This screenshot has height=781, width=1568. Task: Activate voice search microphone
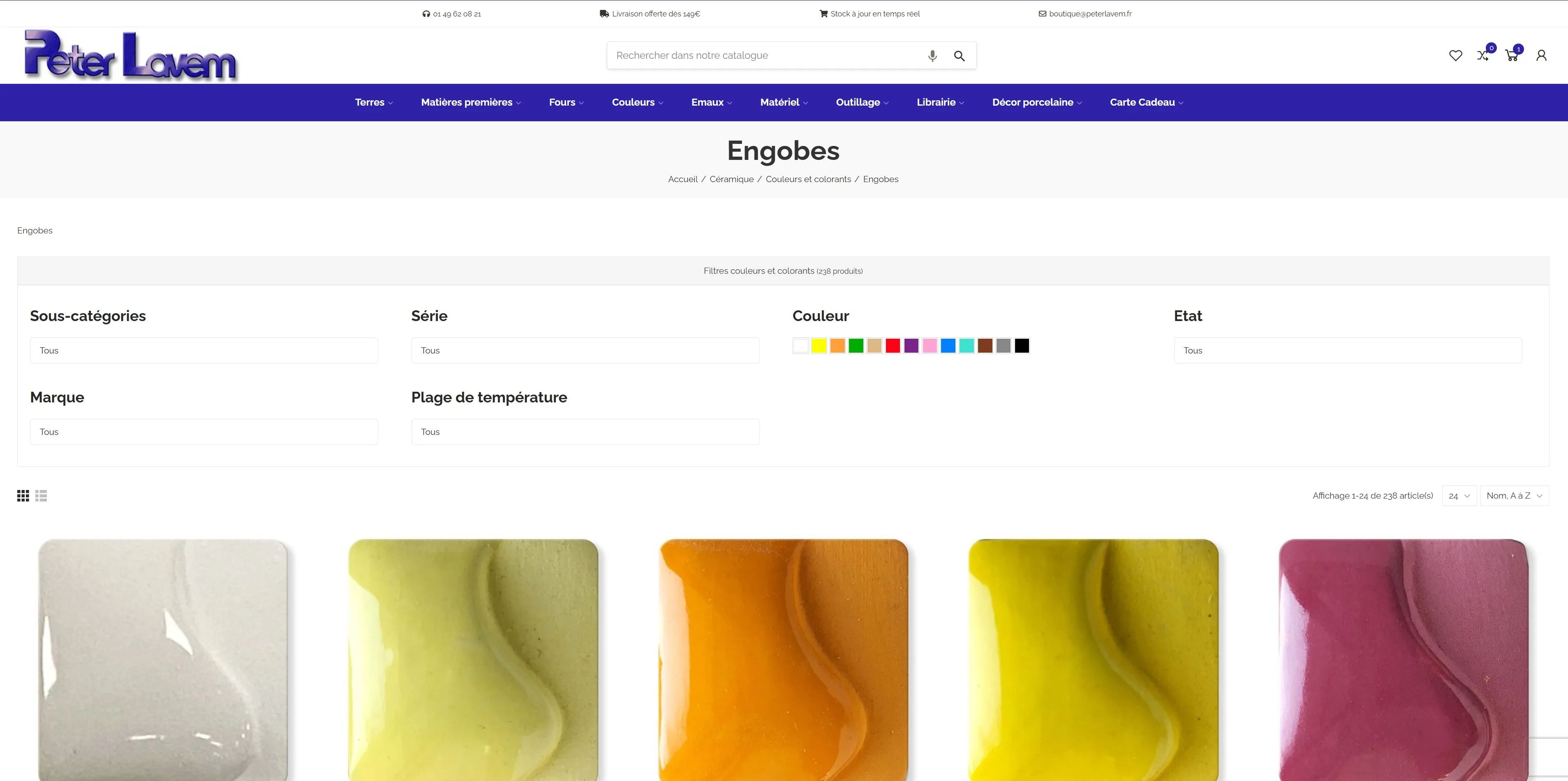click(x=932, y=56)
